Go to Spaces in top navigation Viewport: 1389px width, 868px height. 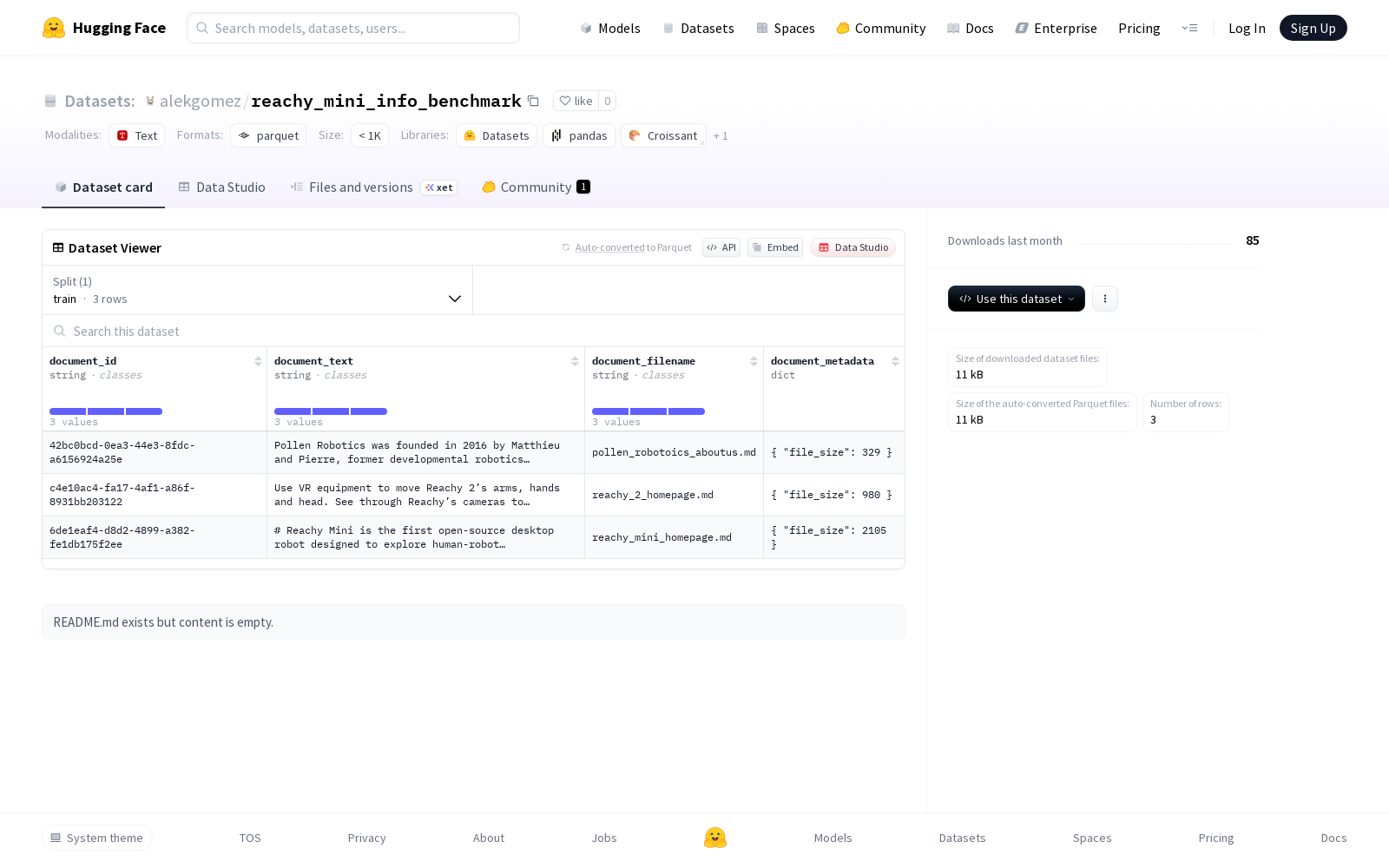coord(785,28)
